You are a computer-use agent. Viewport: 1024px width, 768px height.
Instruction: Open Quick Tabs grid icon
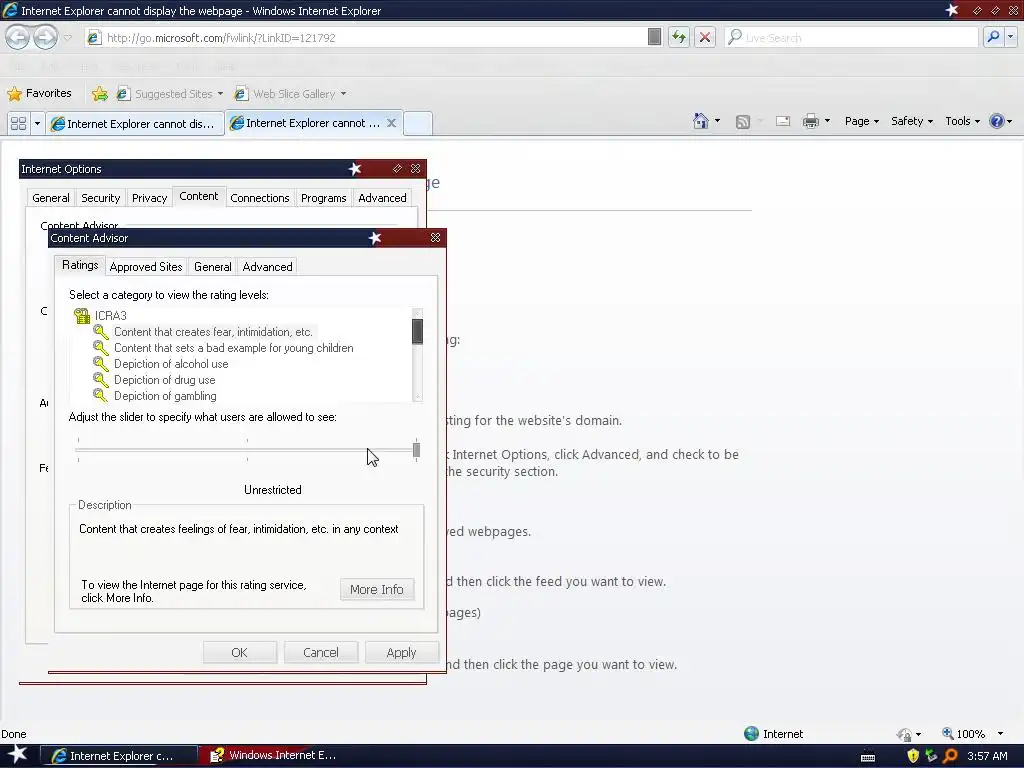coord(18,123)
